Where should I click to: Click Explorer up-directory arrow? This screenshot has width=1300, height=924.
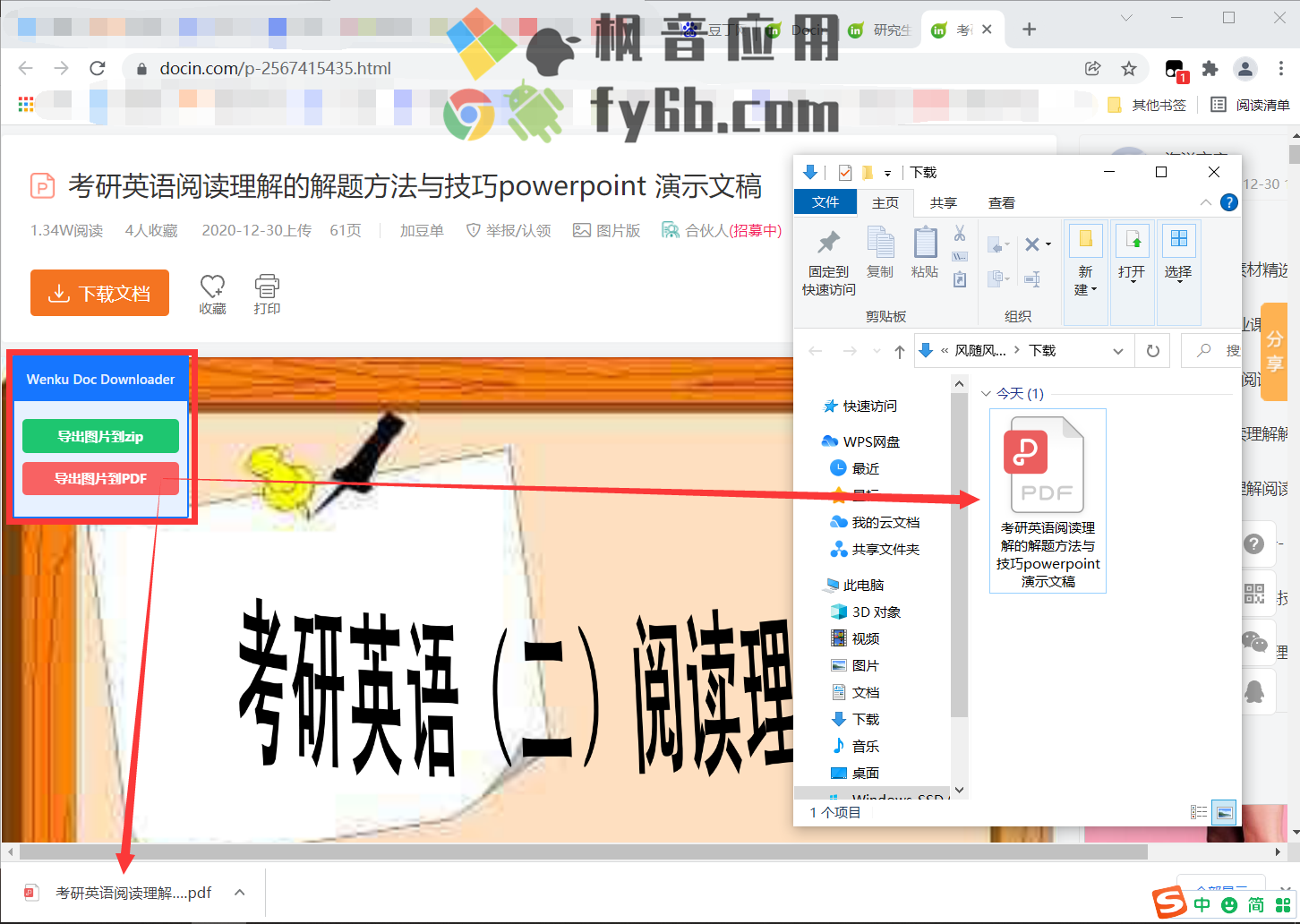coord(899,351)
